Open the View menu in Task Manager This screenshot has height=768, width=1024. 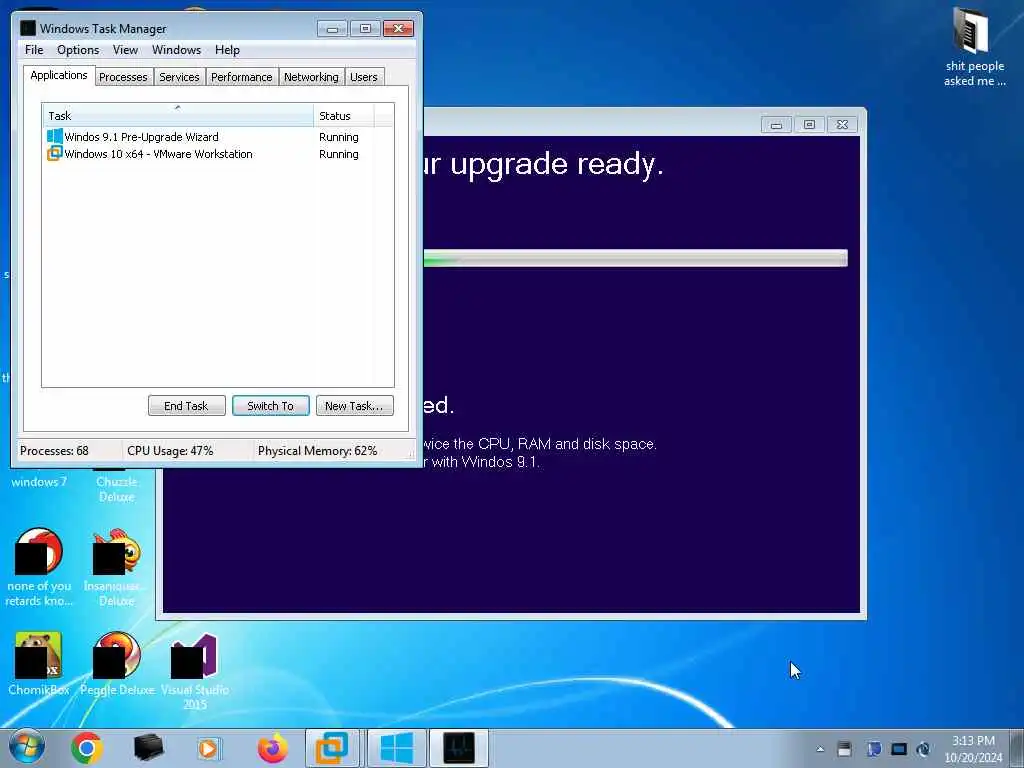125,50
